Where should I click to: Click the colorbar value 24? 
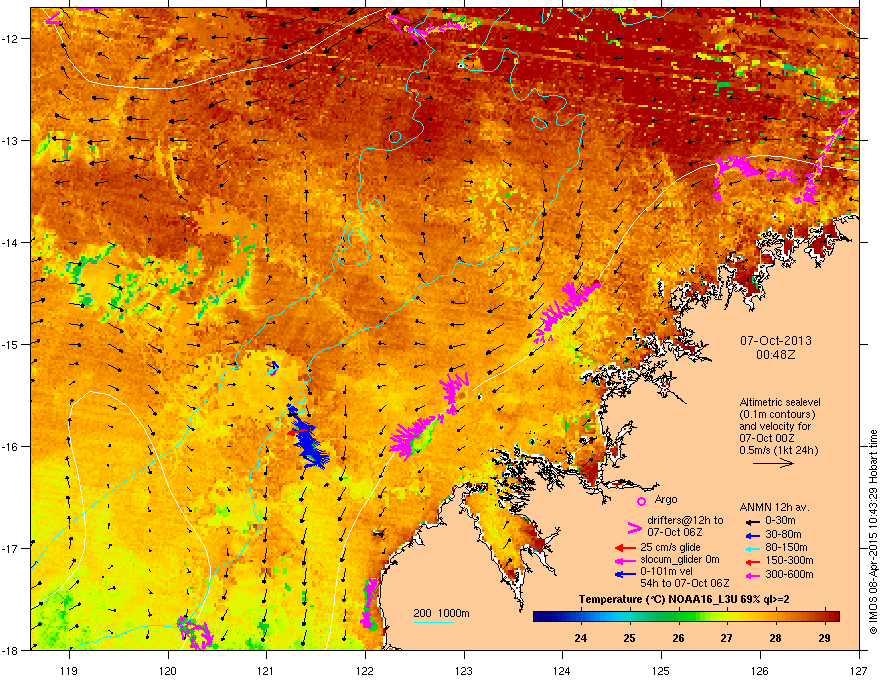[581, 638]
